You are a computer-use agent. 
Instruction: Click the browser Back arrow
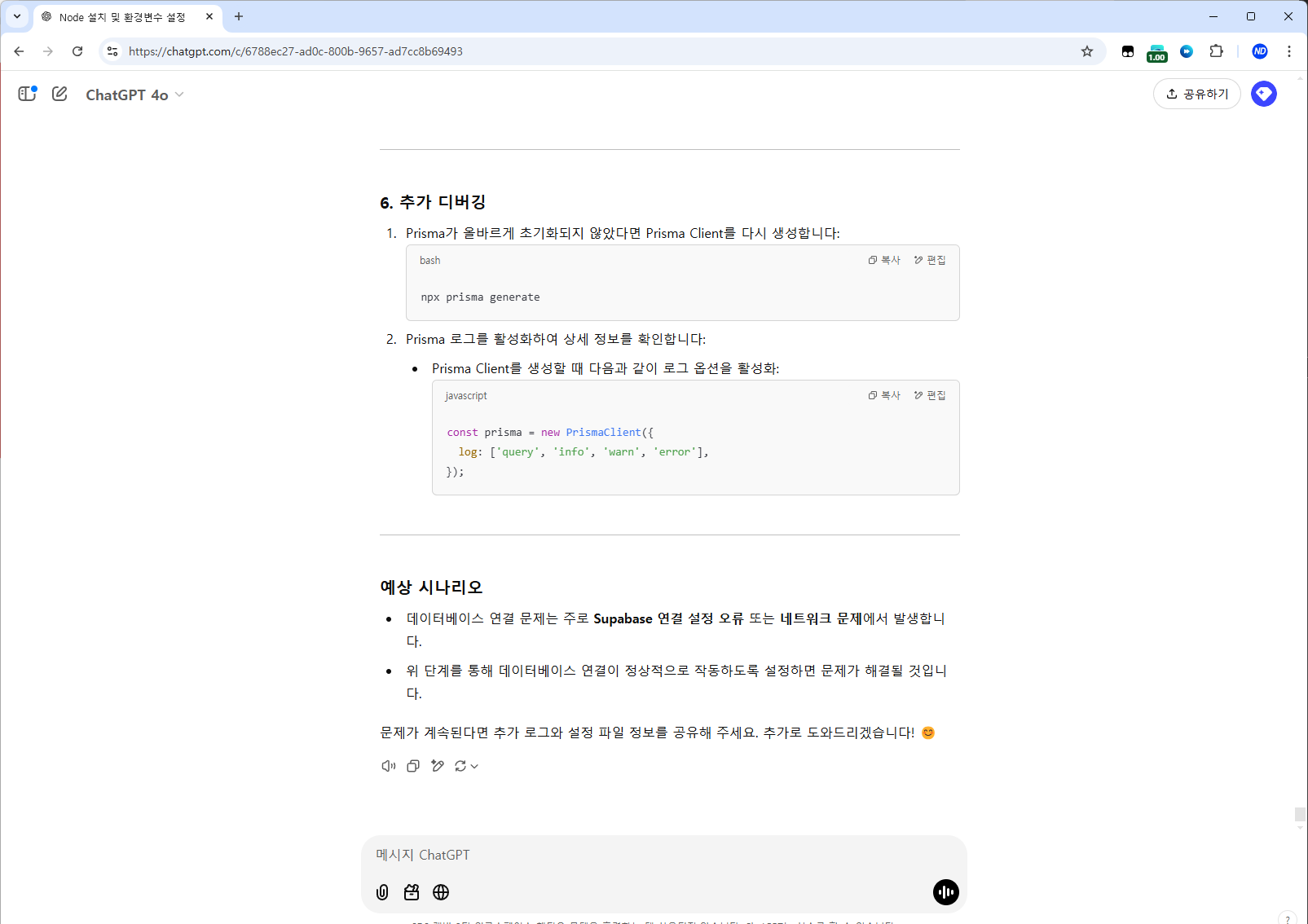(x=19, y=51)
